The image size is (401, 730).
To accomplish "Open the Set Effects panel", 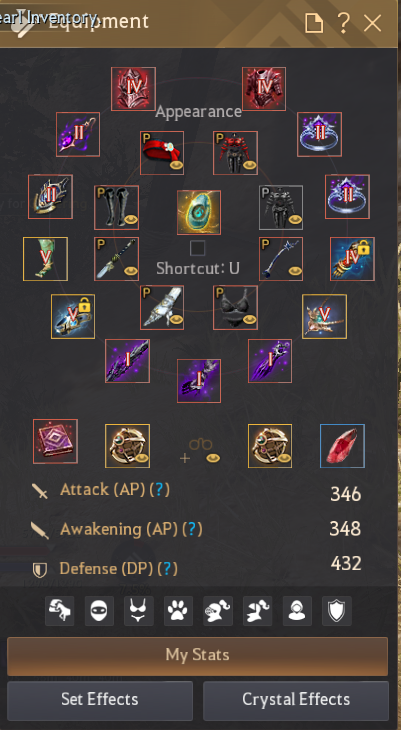I will click(x=100, y=700).
